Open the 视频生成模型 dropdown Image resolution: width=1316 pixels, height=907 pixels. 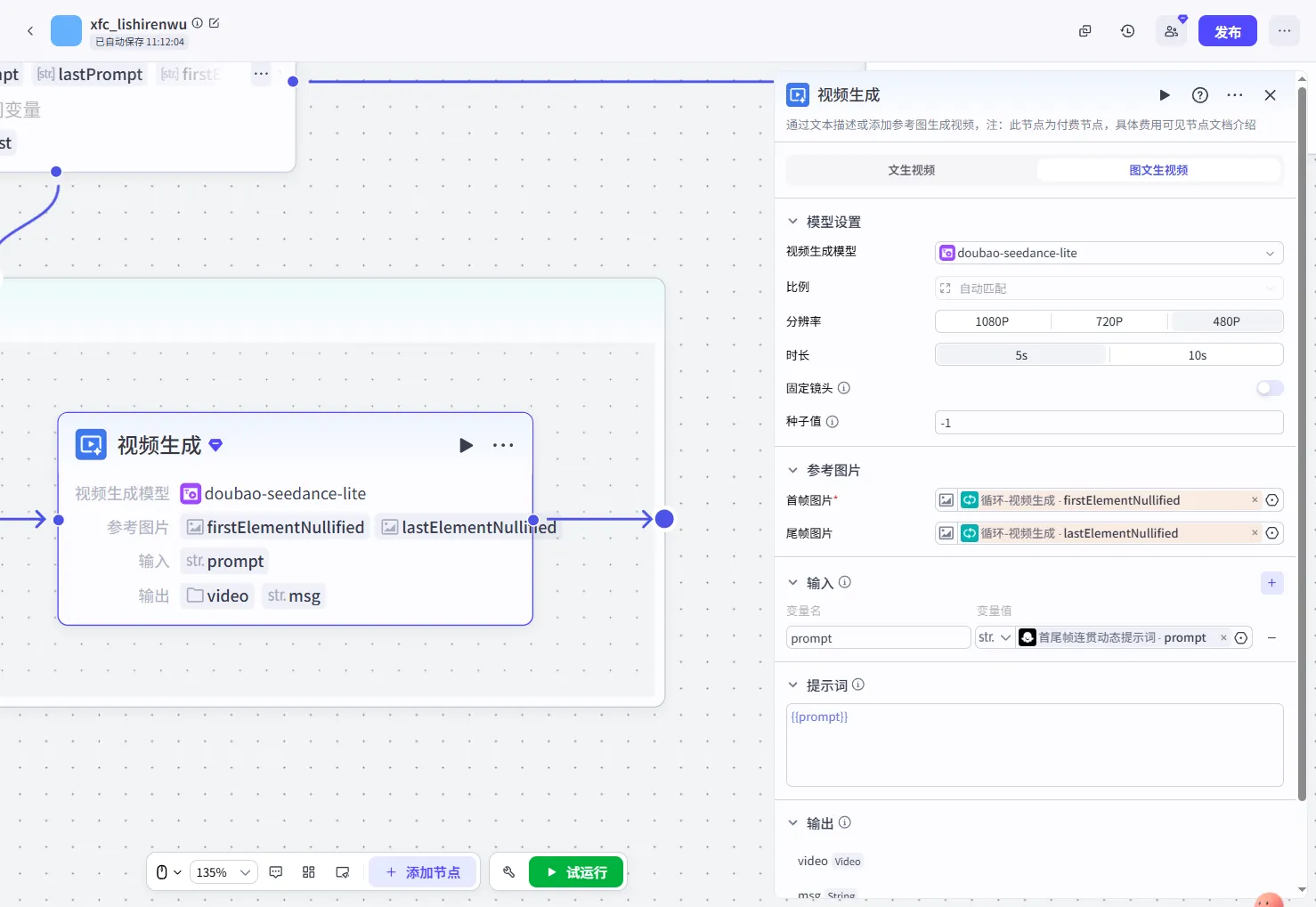1109,253
